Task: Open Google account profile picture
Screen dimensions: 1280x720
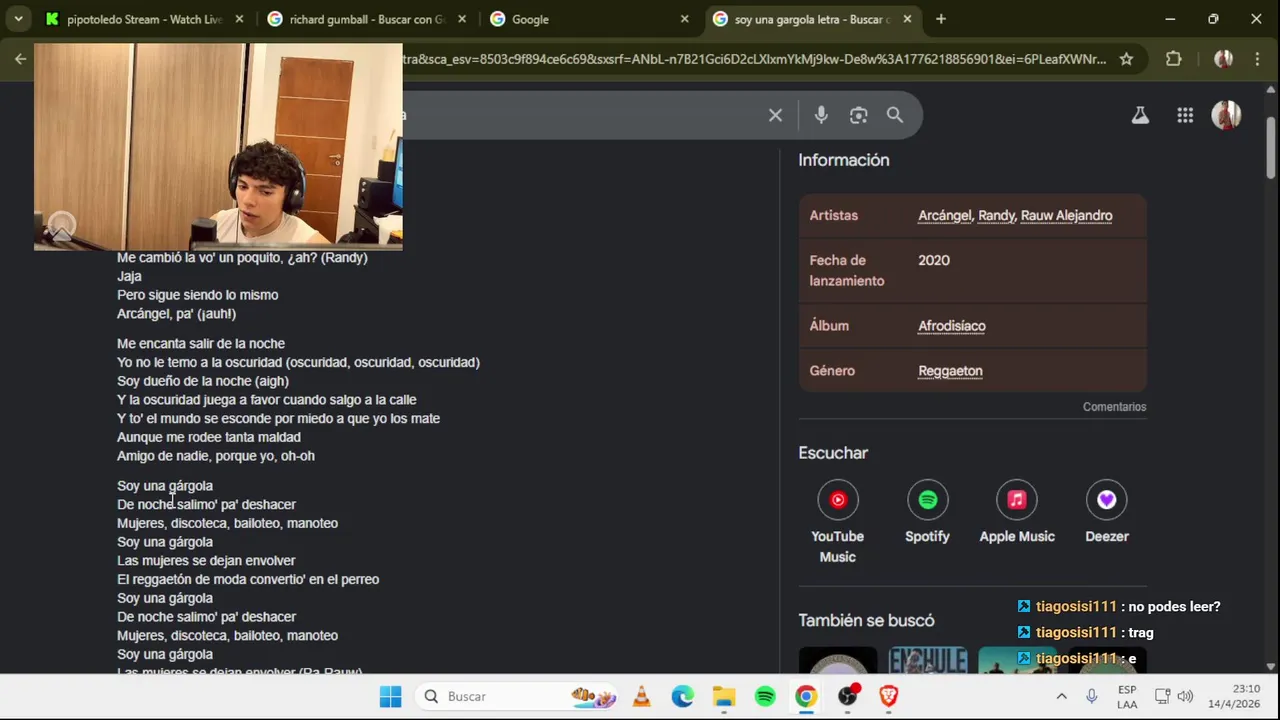Action: (x=1226, y=115)
